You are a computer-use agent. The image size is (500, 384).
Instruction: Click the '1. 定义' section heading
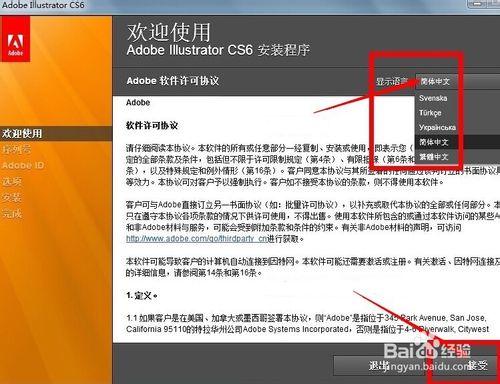pyautogui.click(x=142, y=295)
